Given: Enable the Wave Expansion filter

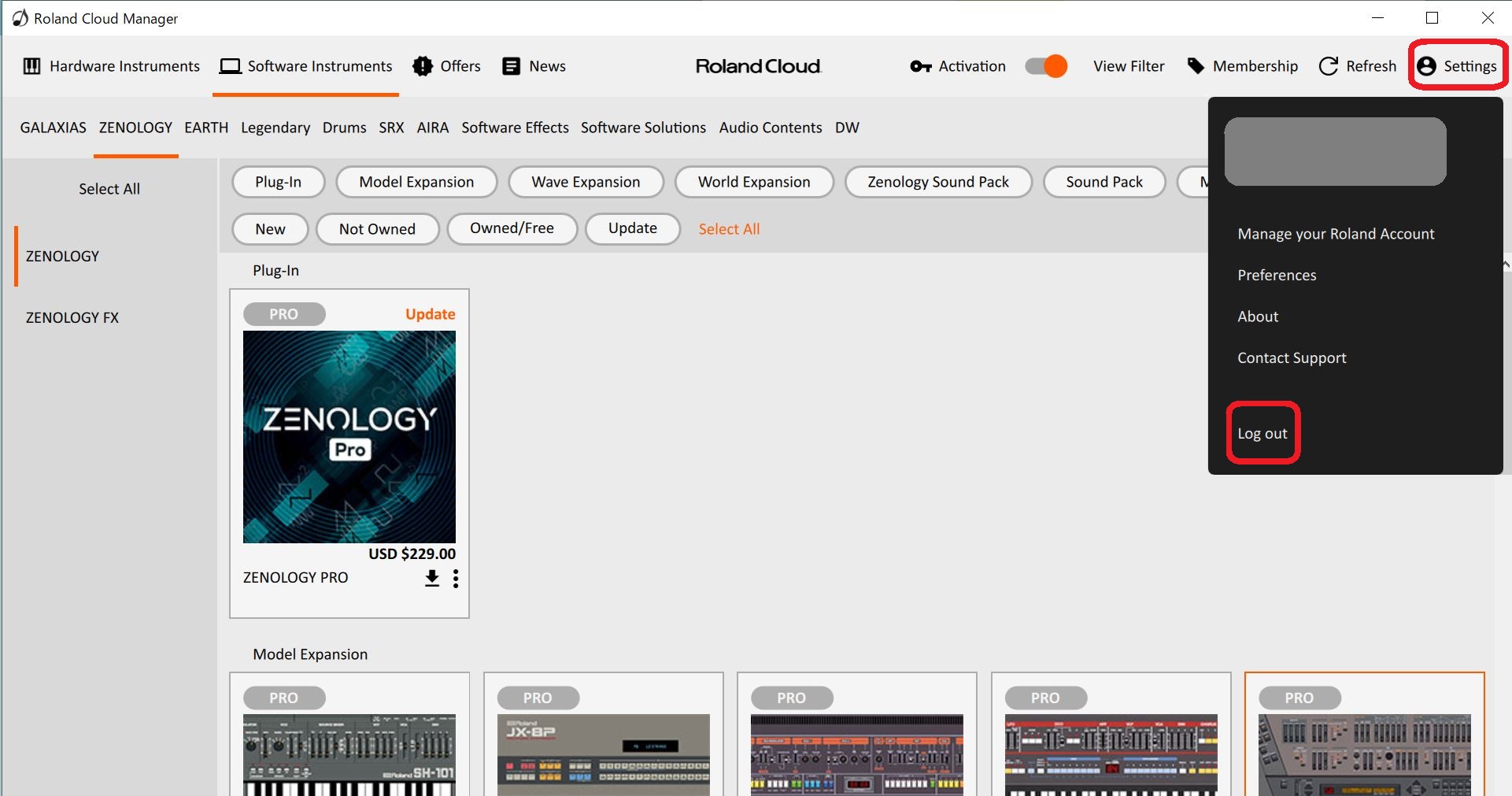Looking at the screenshot, I should coord(586,182).
